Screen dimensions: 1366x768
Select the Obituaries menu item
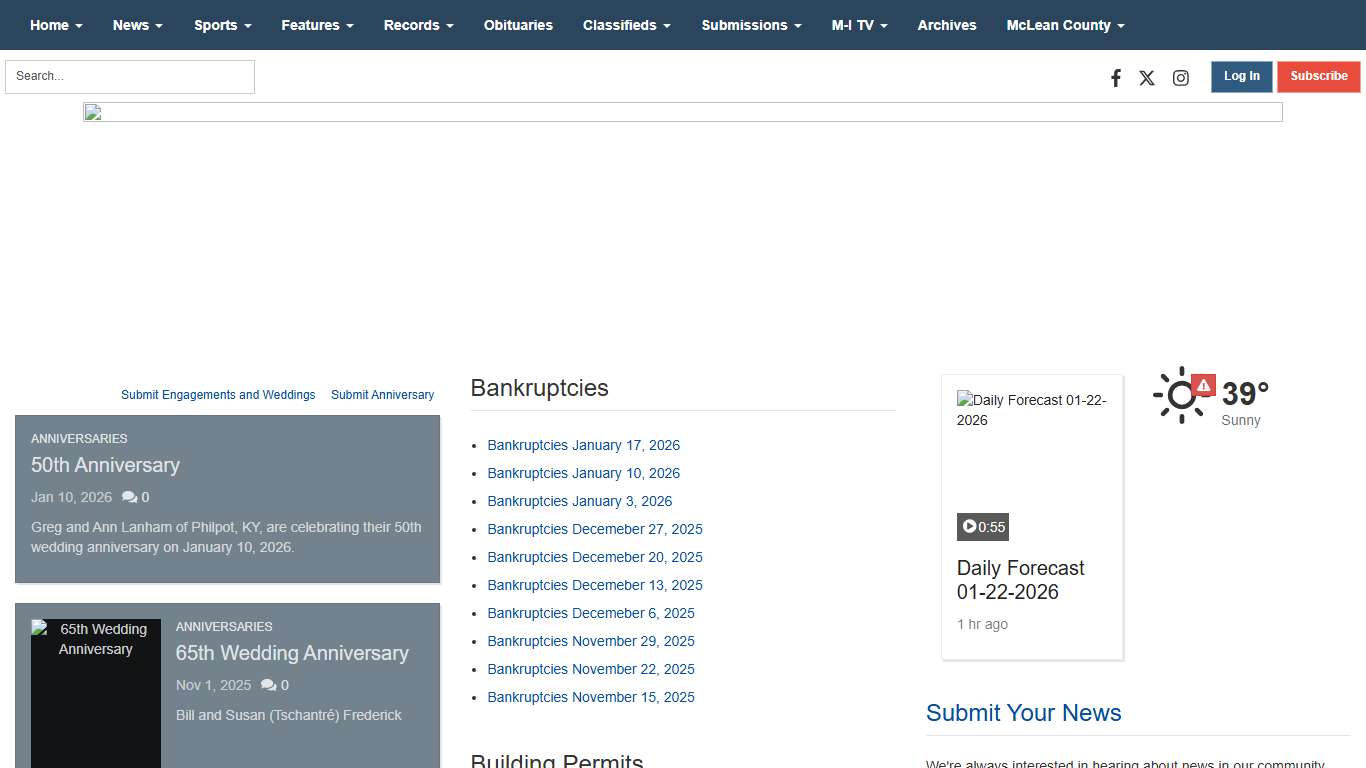518,25
